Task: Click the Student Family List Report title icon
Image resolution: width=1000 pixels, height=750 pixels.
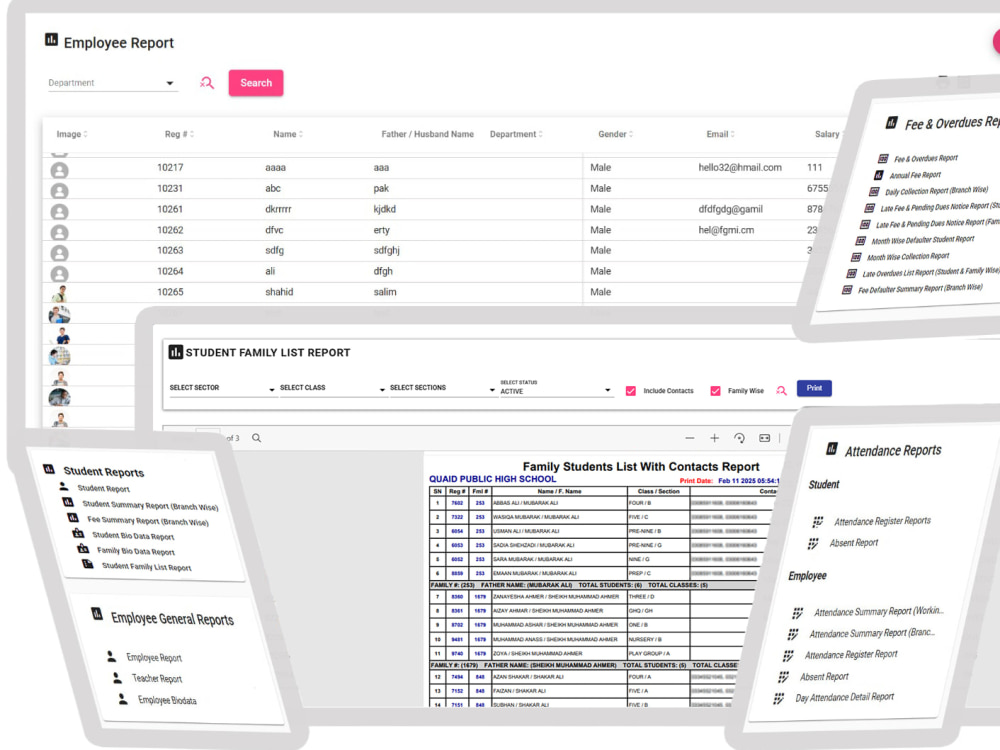Action: click(175, 352)
